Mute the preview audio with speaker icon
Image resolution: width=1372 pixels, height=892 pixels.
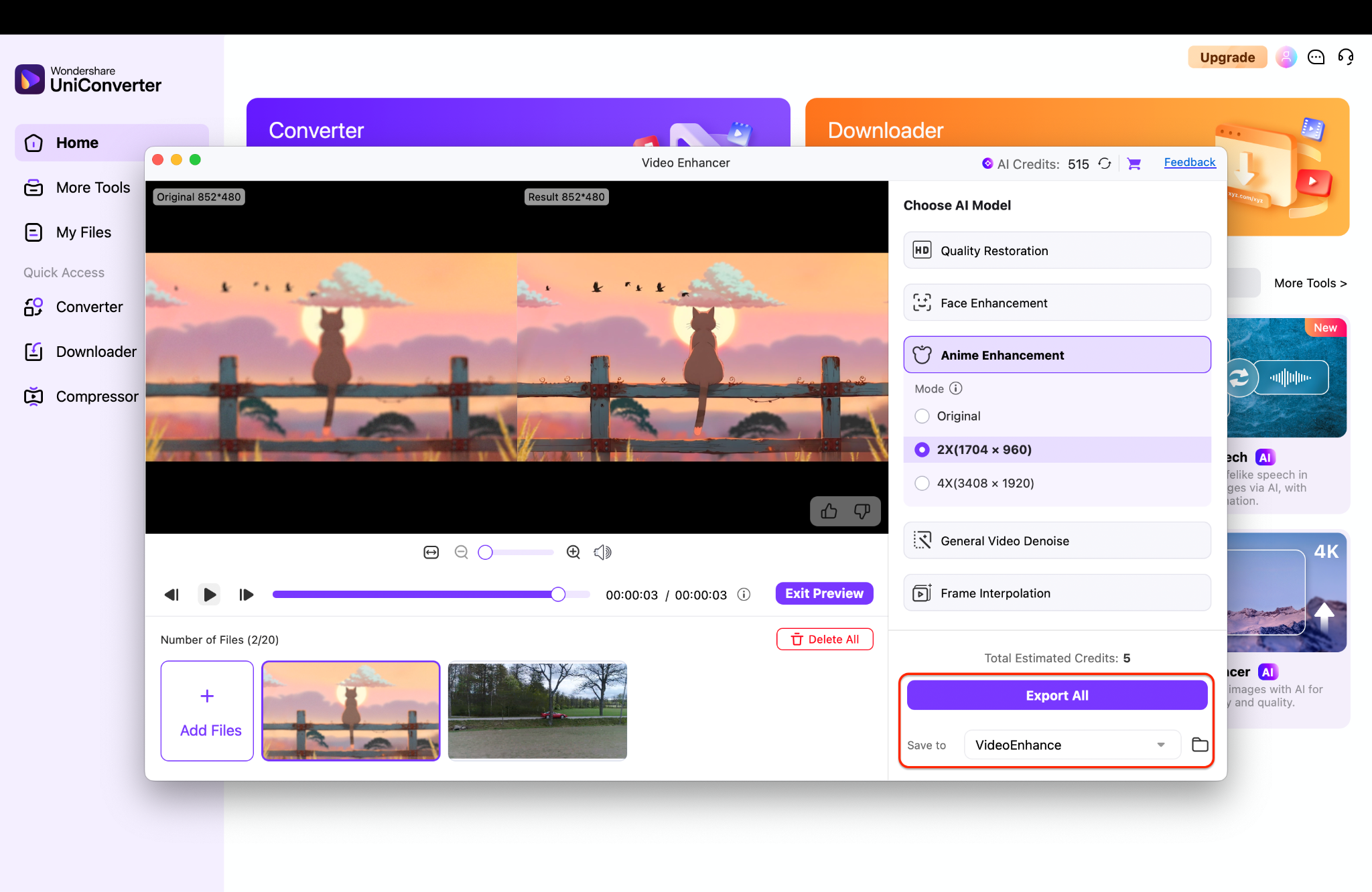[x=602, y=552]
